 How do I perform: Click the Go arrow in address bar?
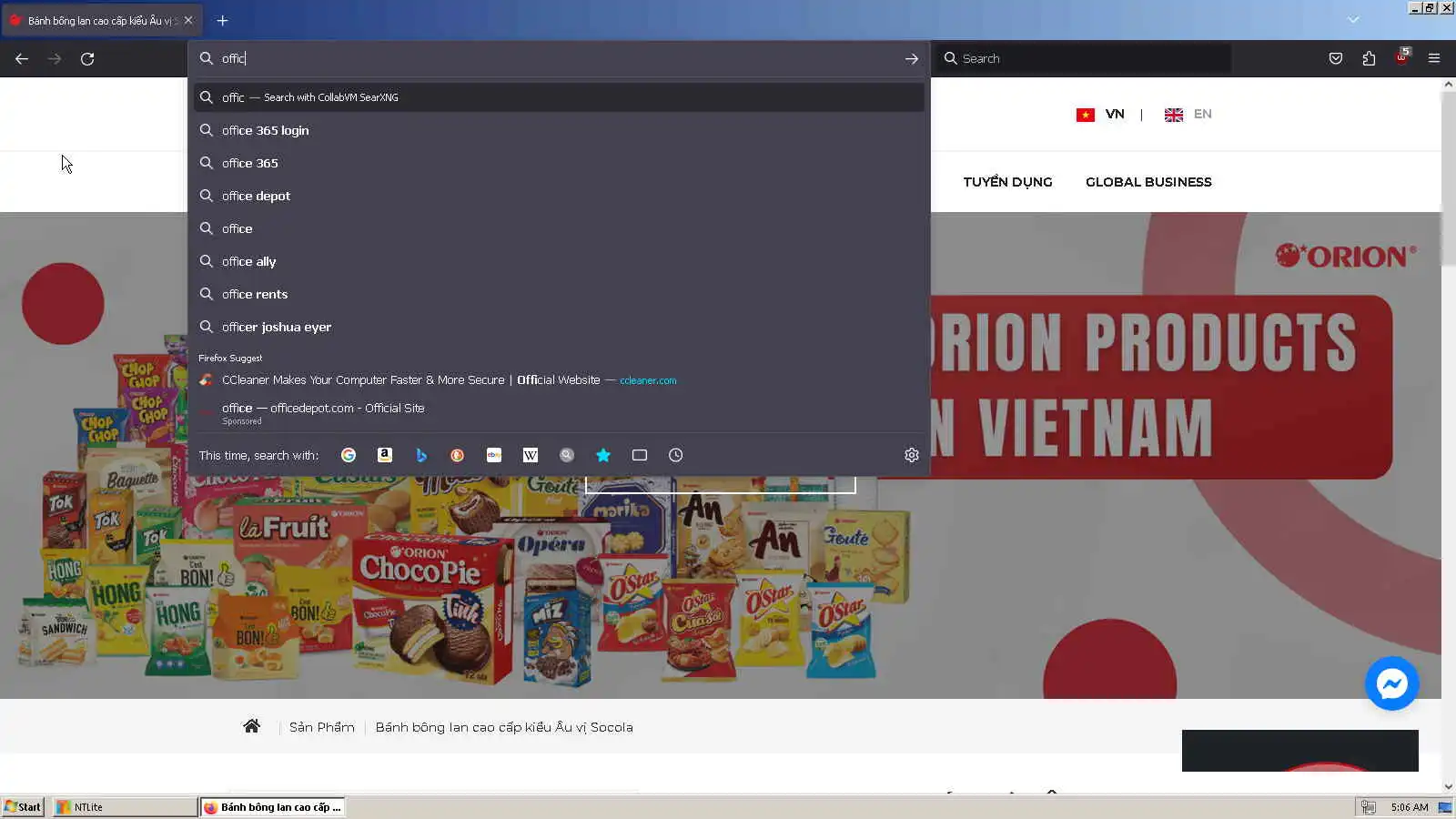tap(911, 58)
